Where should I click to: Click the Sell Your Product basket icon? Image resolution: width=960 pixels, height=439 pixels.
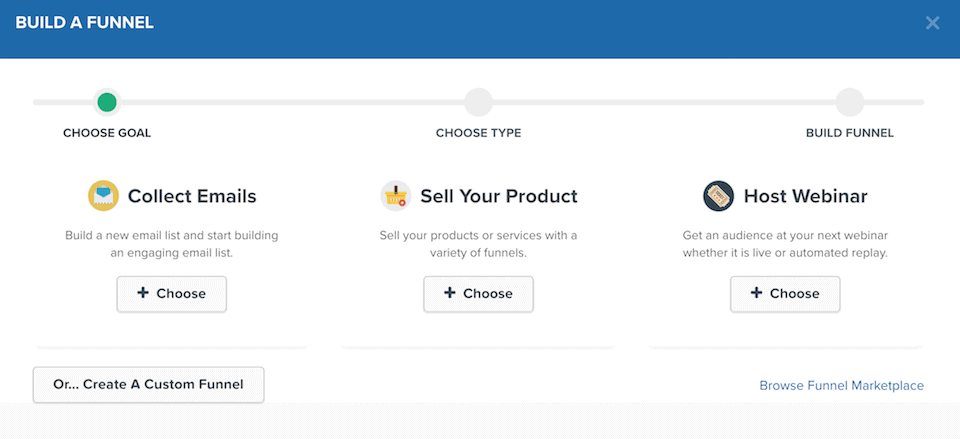tap(396, 196)
